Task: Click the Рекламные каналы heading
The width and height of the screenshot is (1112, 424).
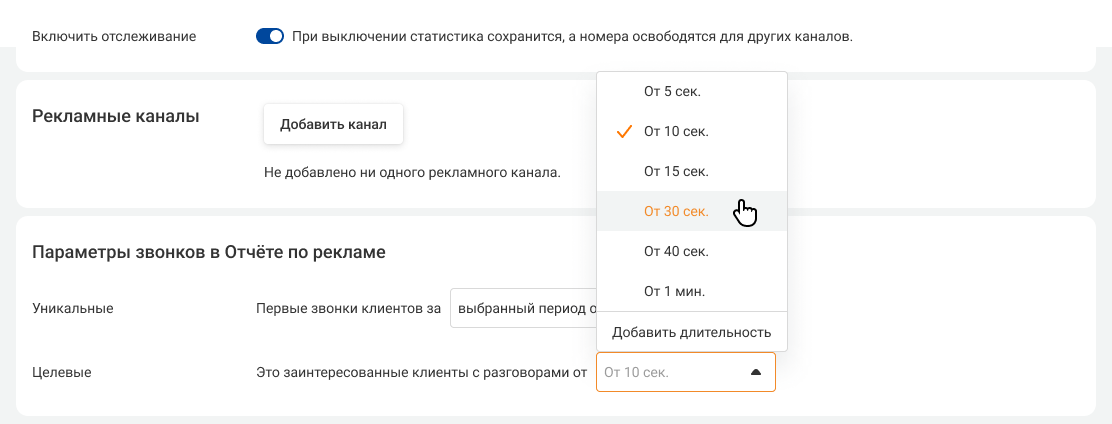Action: 116,116
